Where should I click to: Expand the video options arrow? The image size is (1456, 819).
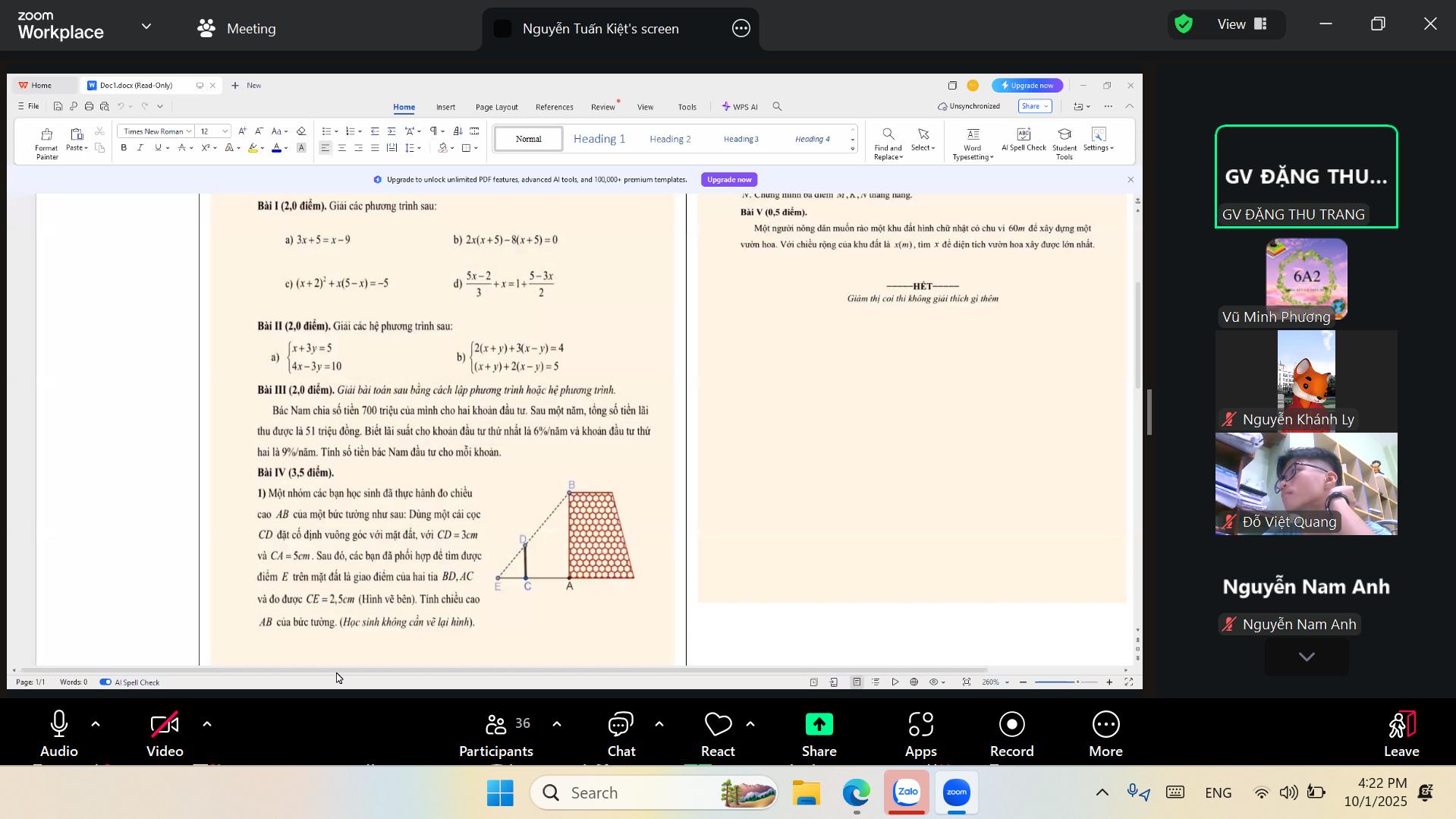point(206,724)
